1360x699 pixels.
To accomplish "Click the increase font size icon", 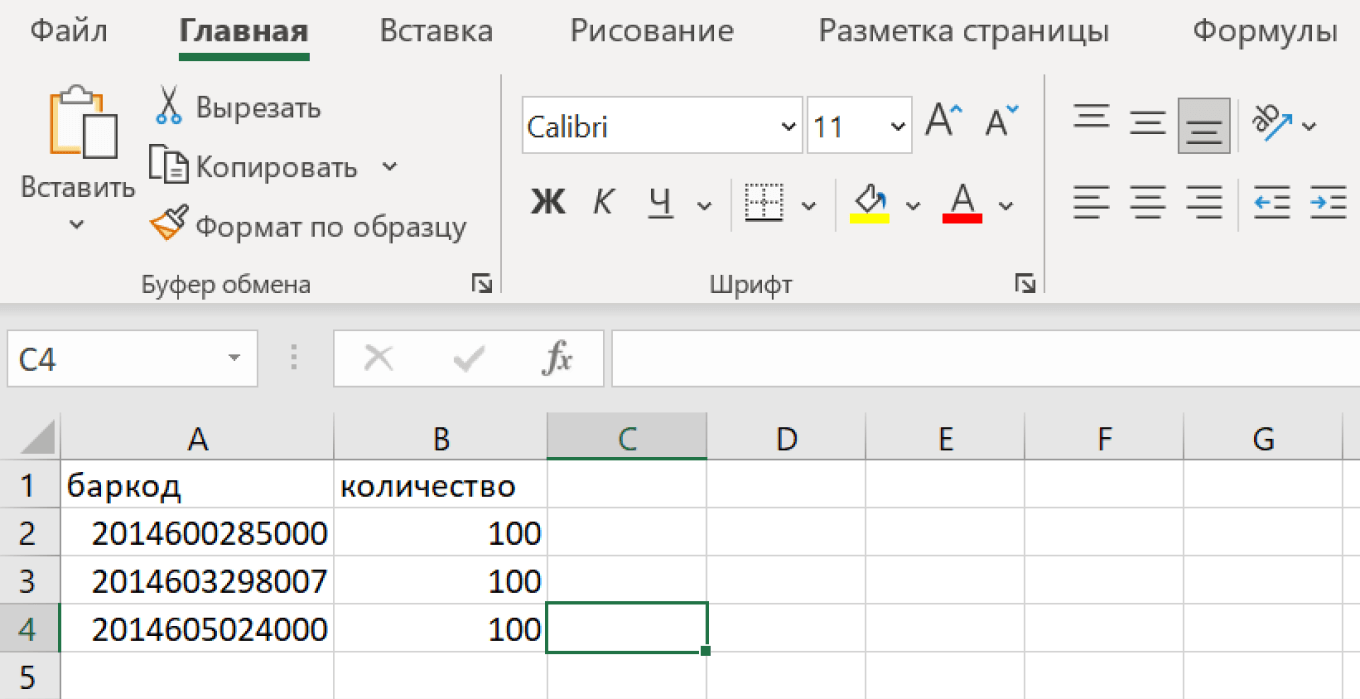I will point(940,120).
